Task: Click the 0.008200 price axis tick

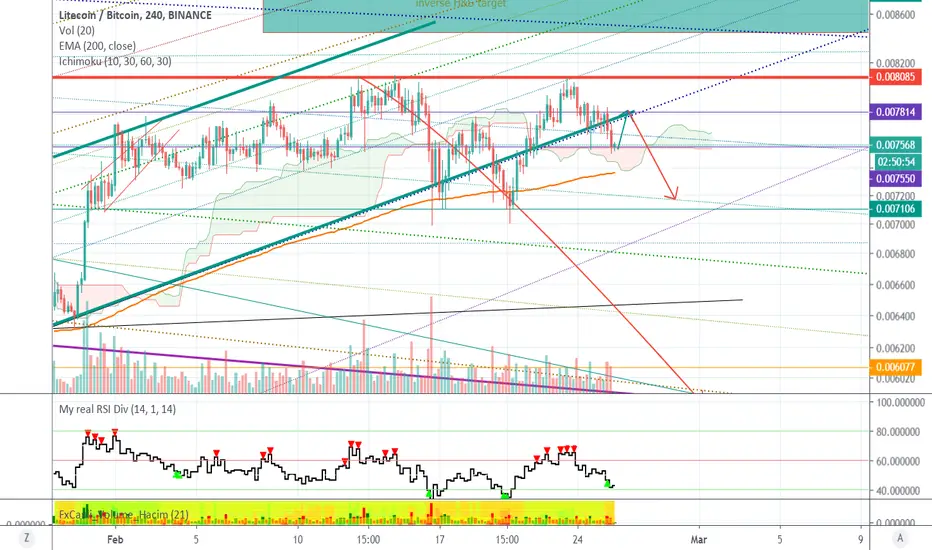Action: pyautogui.click(x=896, y=63)
